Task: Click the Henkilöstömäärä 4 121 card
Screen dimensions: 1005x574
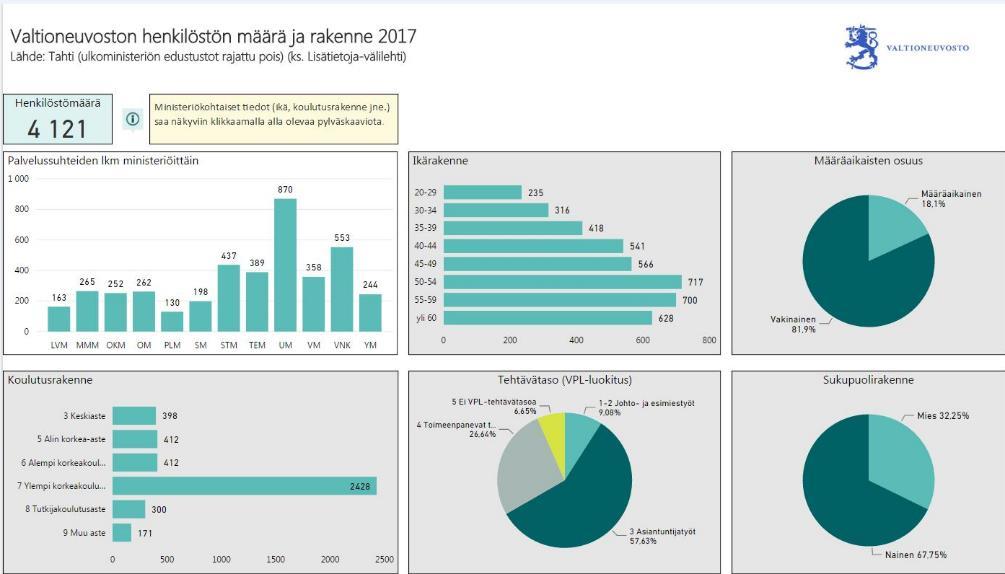Action: pos(58,119)
